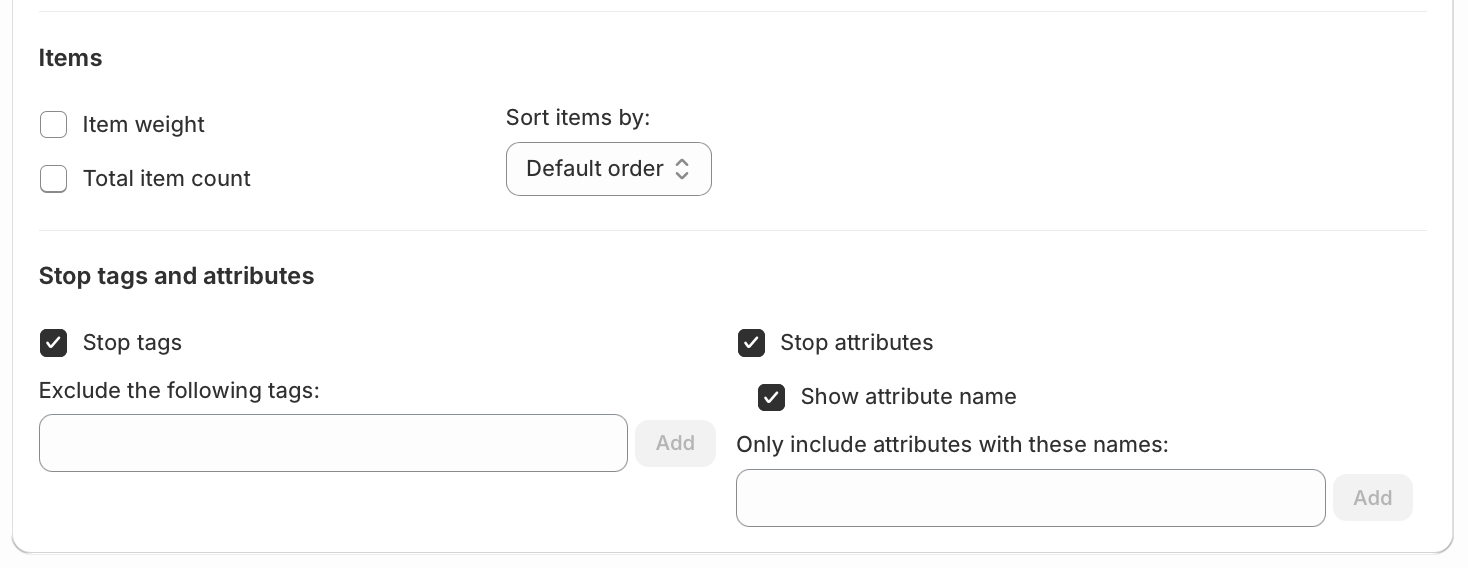Uncheck the Stop tags checkbox
The image size is (1468, 568).
53,343
